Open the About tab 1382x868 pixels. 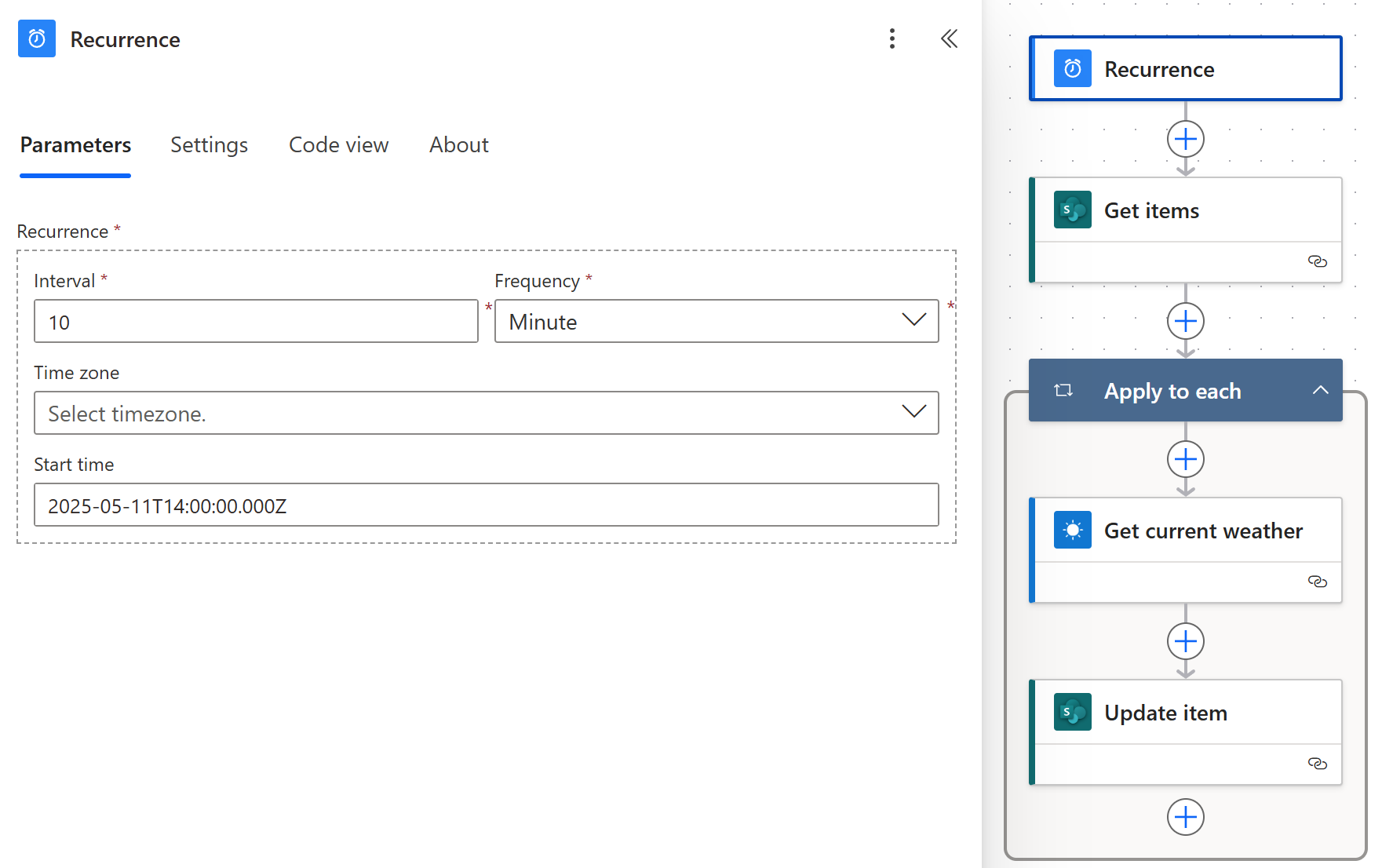[458, 145]
